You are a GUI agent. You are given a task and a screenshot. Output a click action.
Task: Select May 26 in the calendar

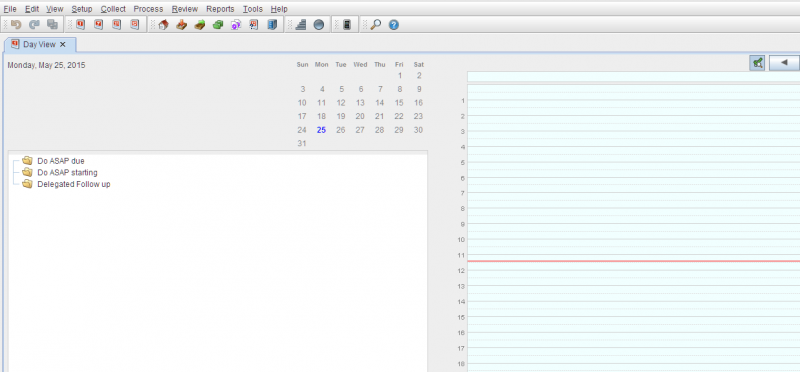(x=341, y=130)
